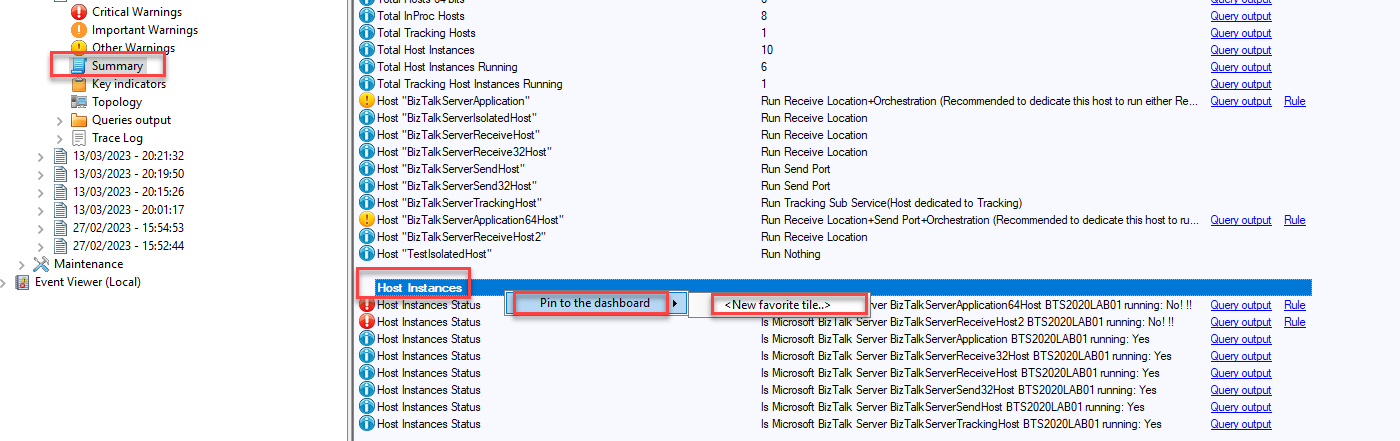Select New favorite tile submenu option
1400x441 pixels.
point(777,305)
